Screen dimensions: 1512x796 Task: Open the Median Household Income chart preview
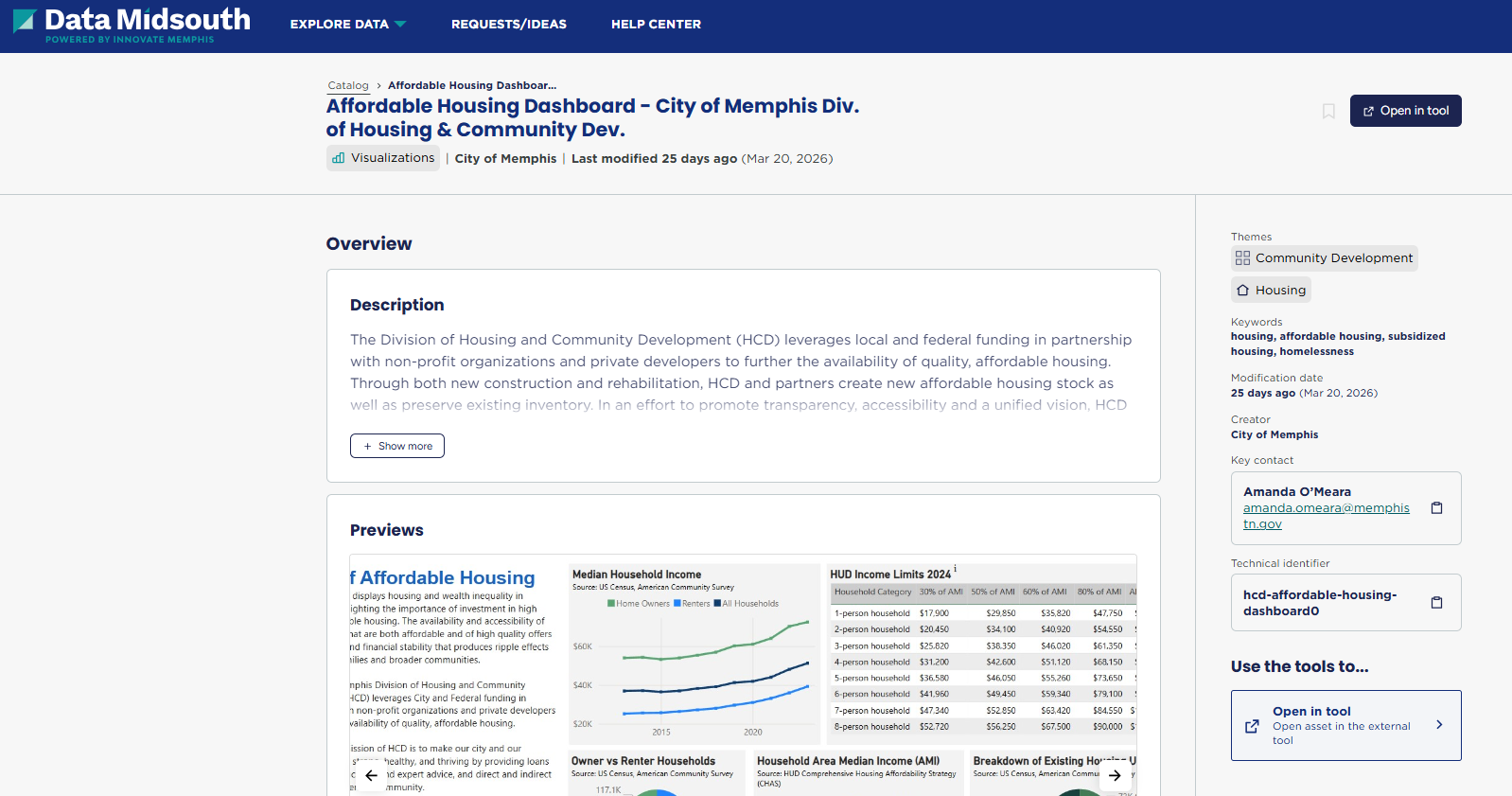coord(694,655)
